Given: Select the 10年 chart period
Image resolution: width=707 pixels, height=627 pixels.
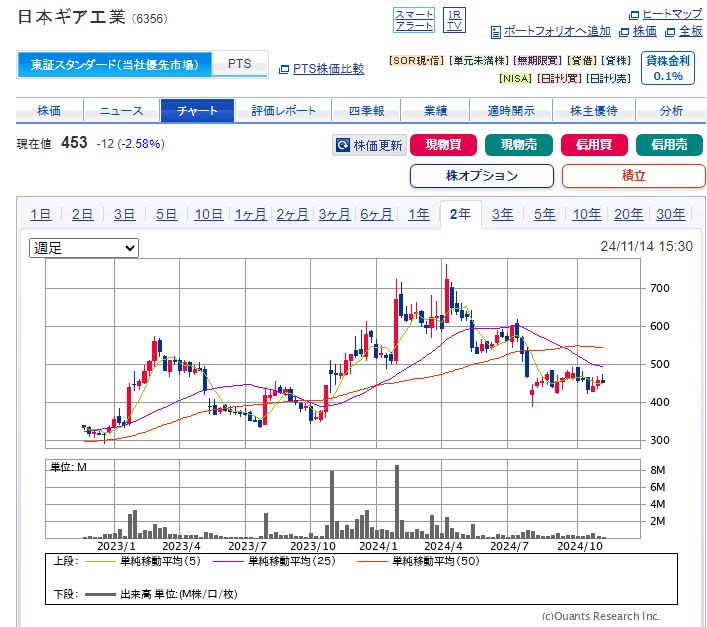Looking at the screenshot, I should (x=586, y=214).
